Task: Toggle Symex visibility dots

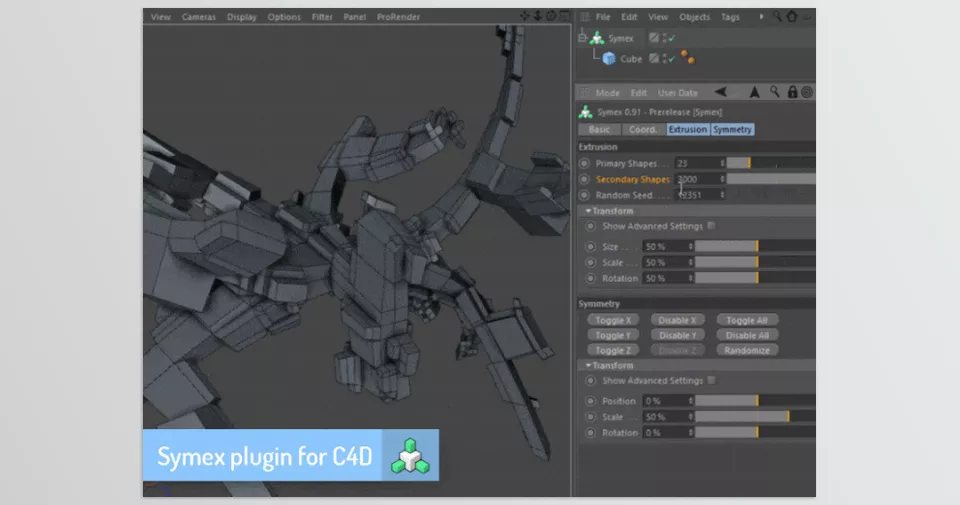Action: tap(665, 38)
